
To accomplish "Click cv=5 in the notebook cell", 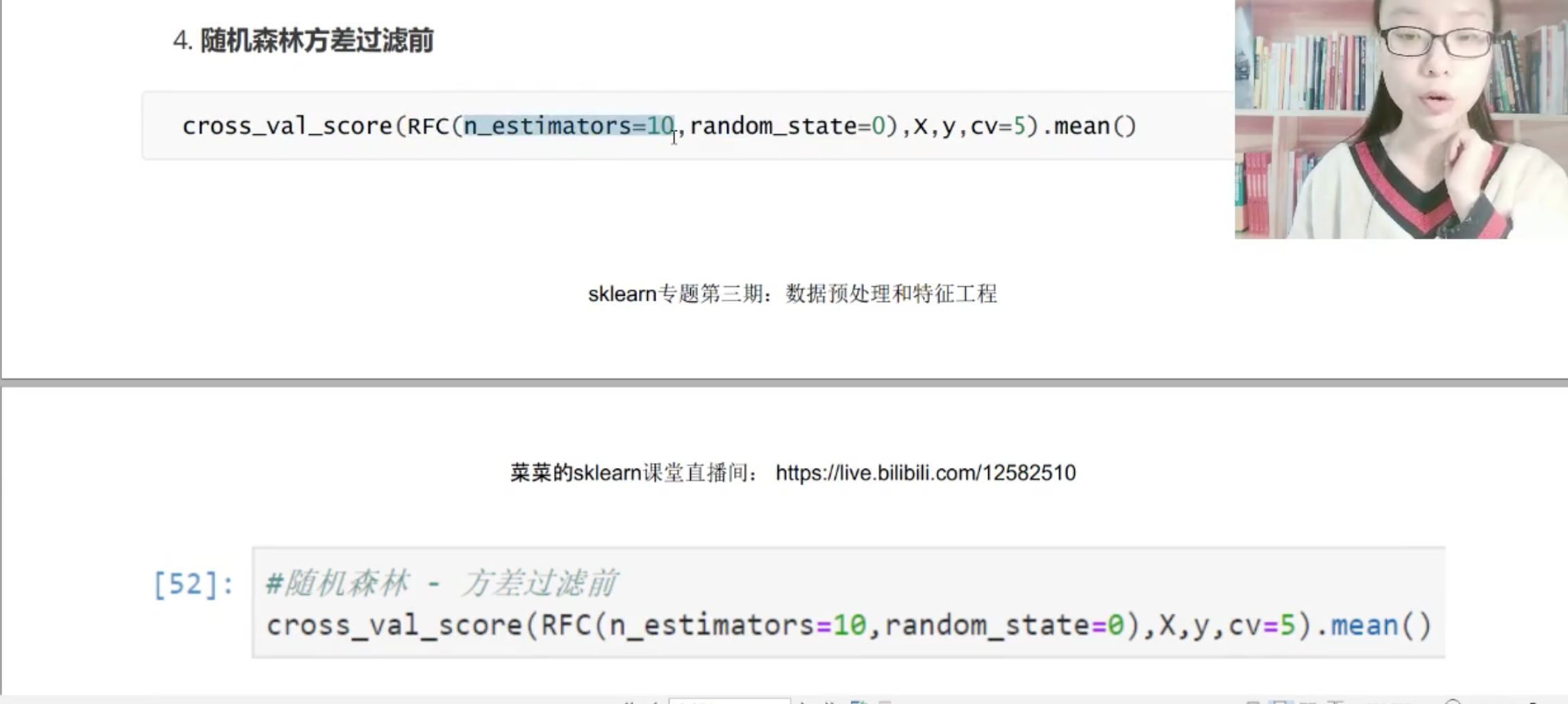I will 1262,626.
